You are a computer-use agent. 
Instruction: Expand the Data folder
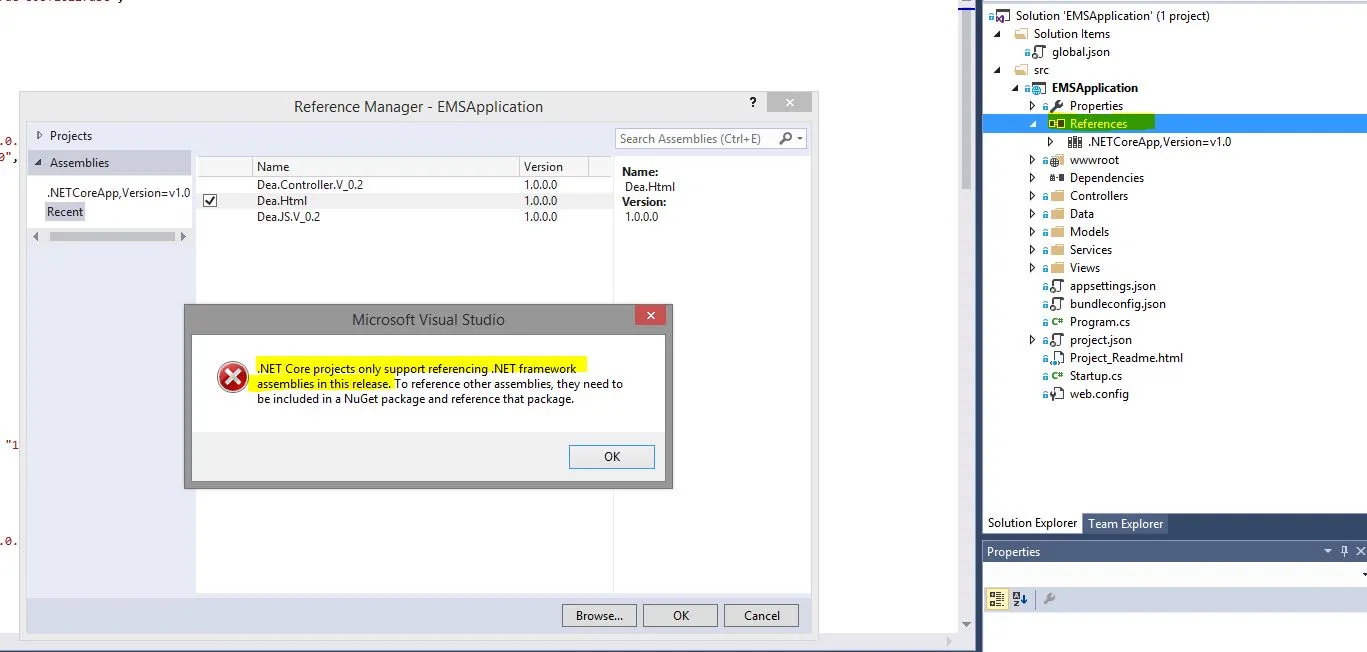click(x=1033, y=214)
